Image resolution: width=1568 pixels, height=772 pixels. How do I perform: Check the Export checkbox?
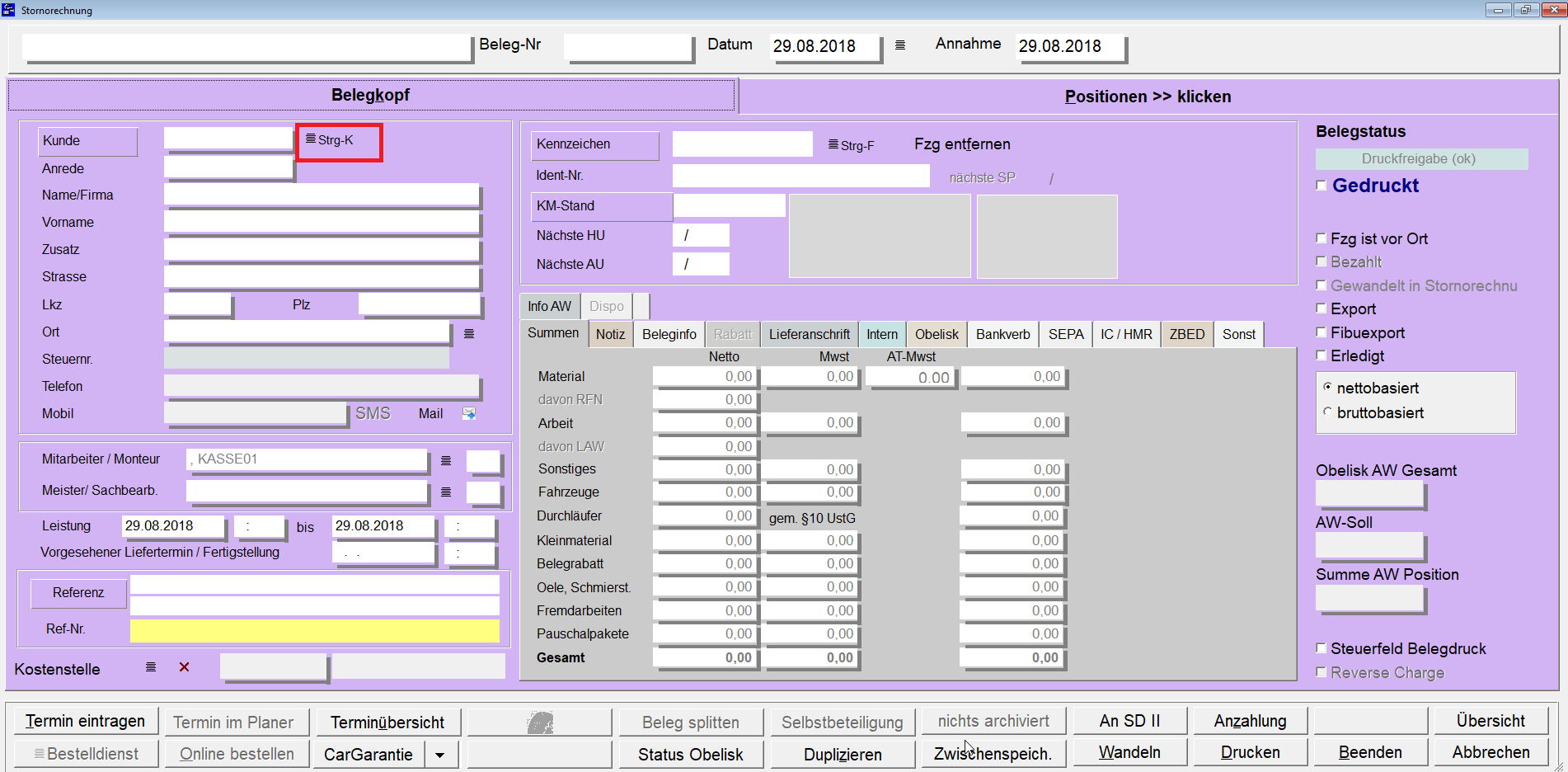1322,308
